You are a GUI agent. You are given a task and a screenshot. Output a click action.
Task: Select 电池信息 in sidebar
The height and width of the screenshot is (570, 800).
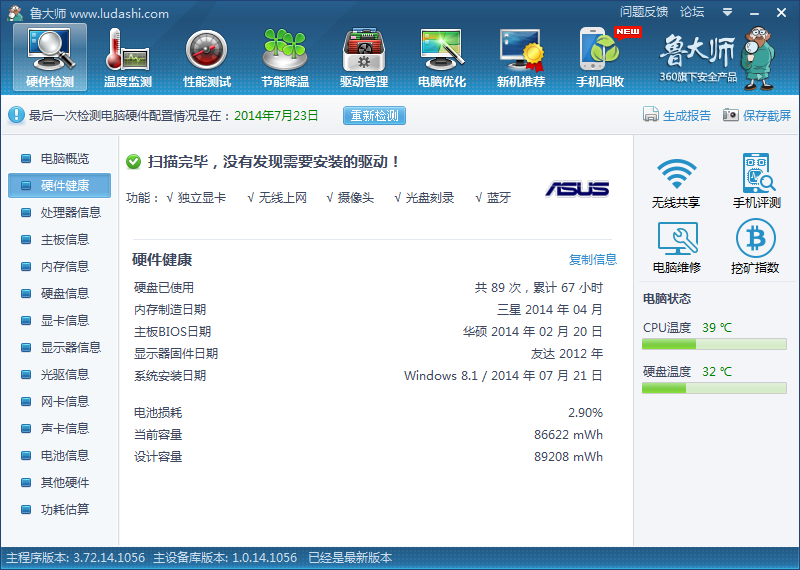pyautogui.click(x=59, y=456)
